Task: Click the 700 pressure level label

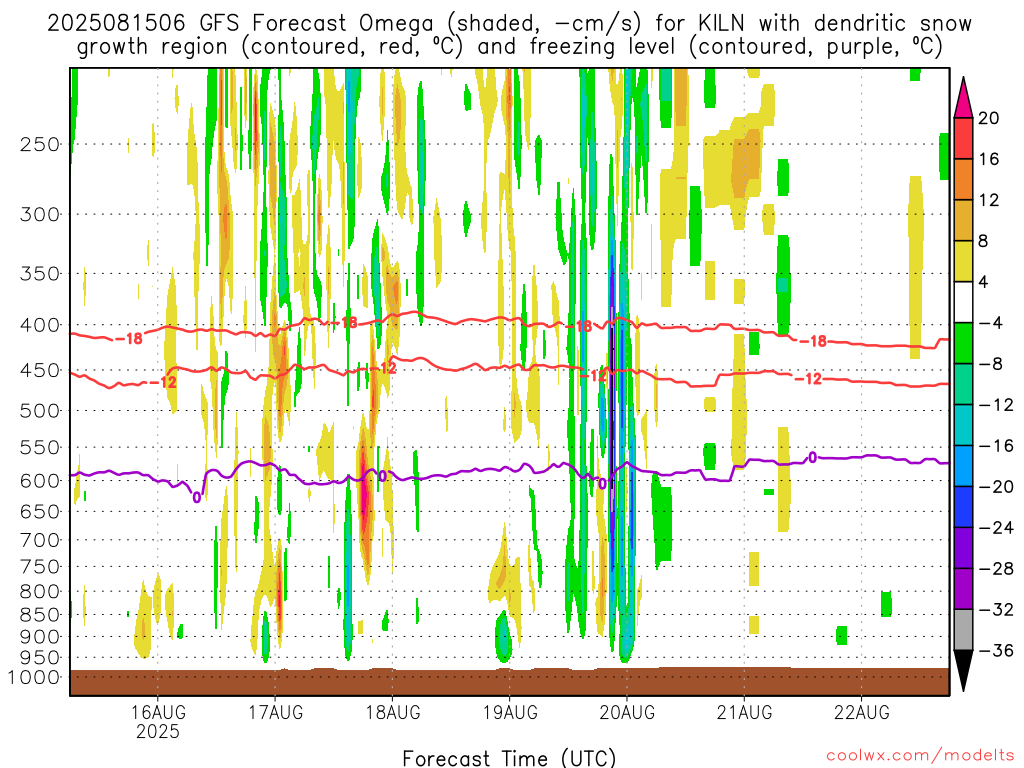Action: (40, 540)
